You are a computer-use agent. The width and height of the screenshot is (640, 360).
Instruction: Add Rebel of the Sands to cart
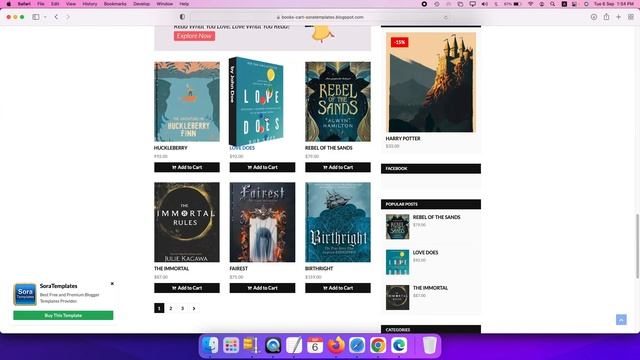(338, 167)
